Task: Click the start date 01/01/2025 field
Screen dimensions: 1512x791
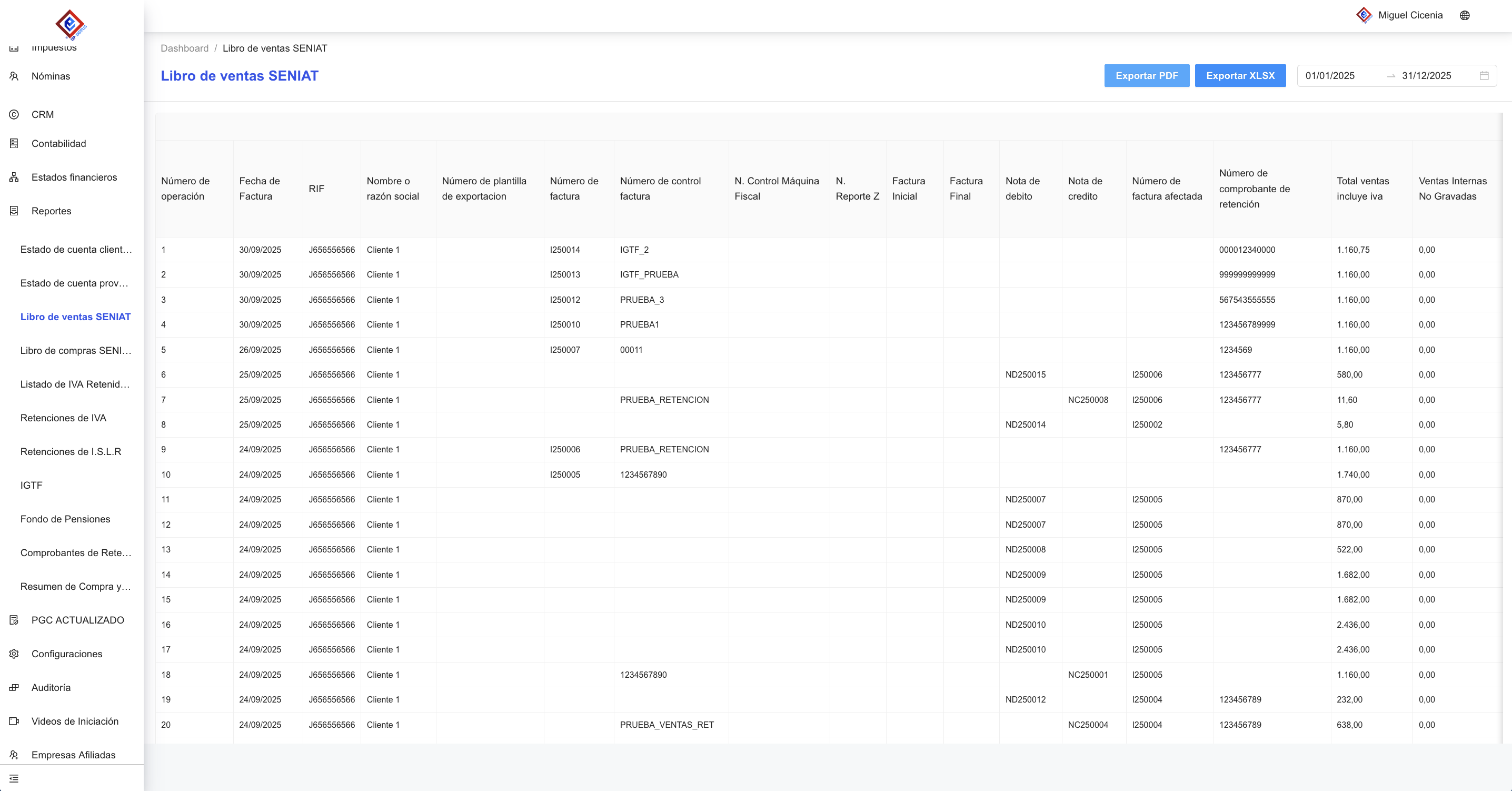Action: point(1330,76)
